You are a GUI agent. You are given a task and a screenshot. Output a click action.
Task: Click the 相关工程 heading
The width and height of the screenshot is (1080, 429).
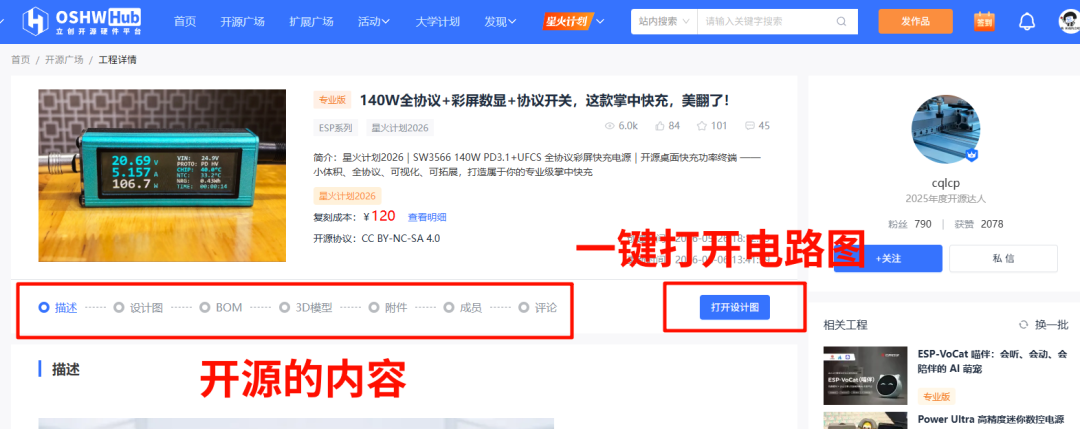pyautogui.click(x=845, y=325)
